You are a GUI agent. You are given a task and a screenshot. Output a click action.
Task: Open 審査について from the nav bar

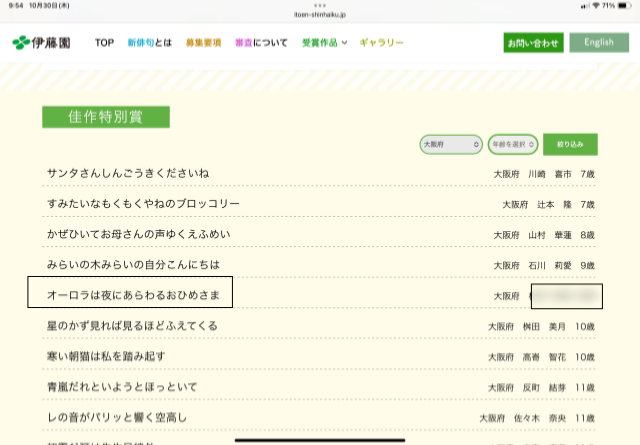point(261,43)
